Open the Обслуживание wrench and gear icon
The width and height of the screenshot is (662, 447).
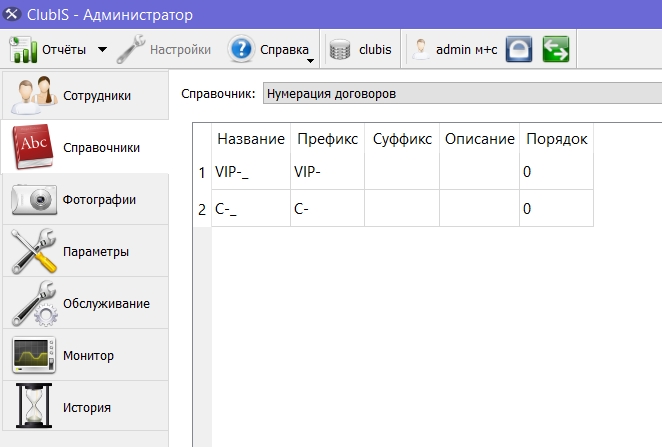click(x=35, y=303)
